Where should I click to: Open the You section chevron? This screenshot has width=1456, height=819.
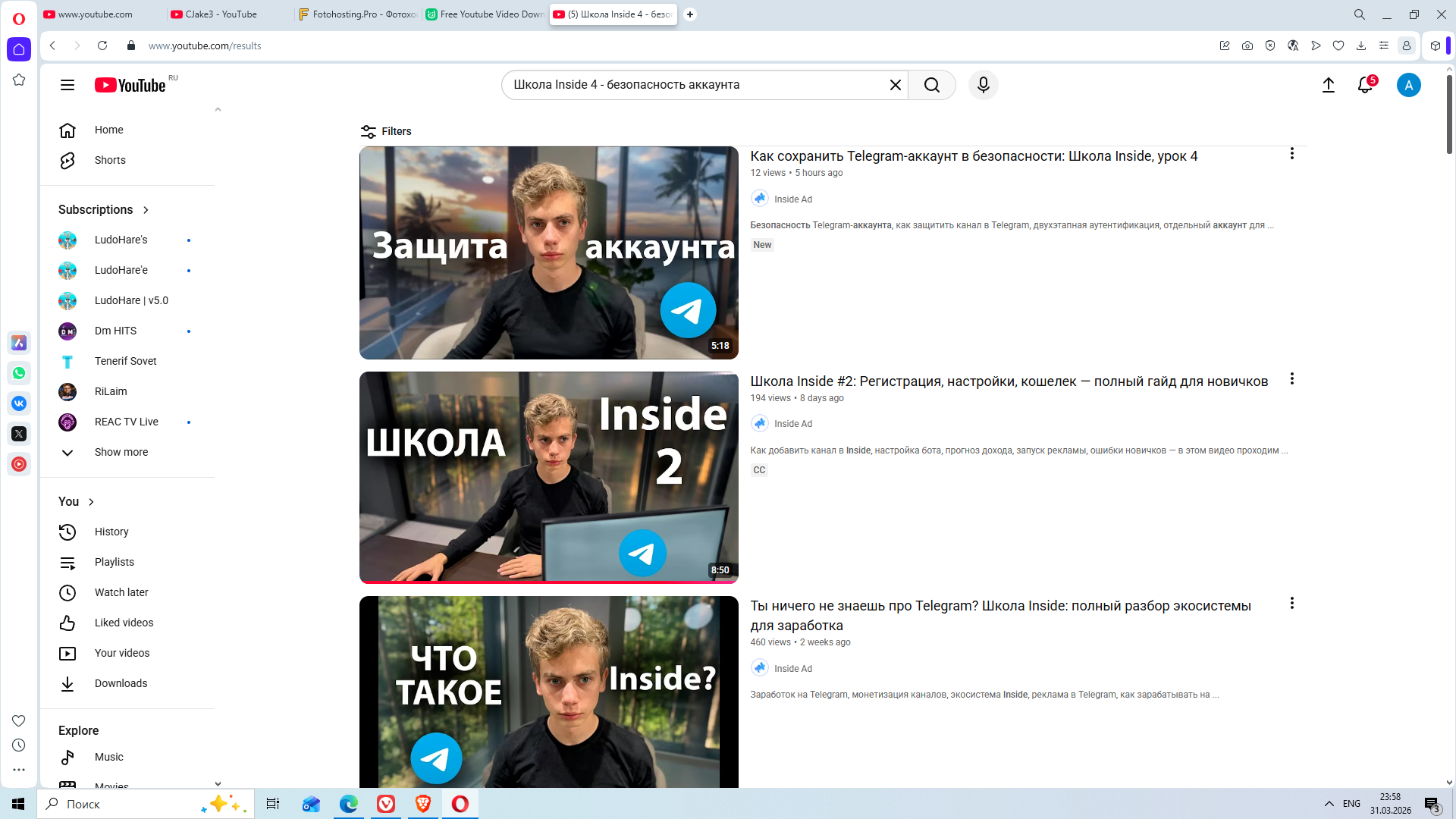91,502
